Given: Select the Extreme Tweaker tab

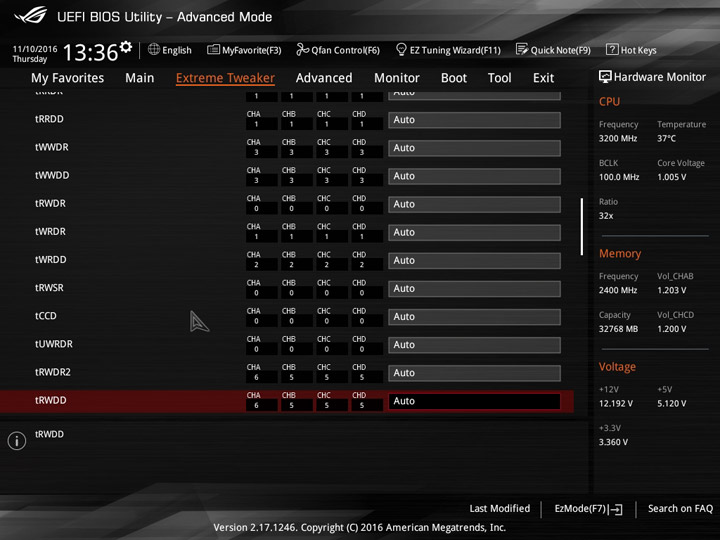Looking at the screenshot, I should click(x=225, y=78).
